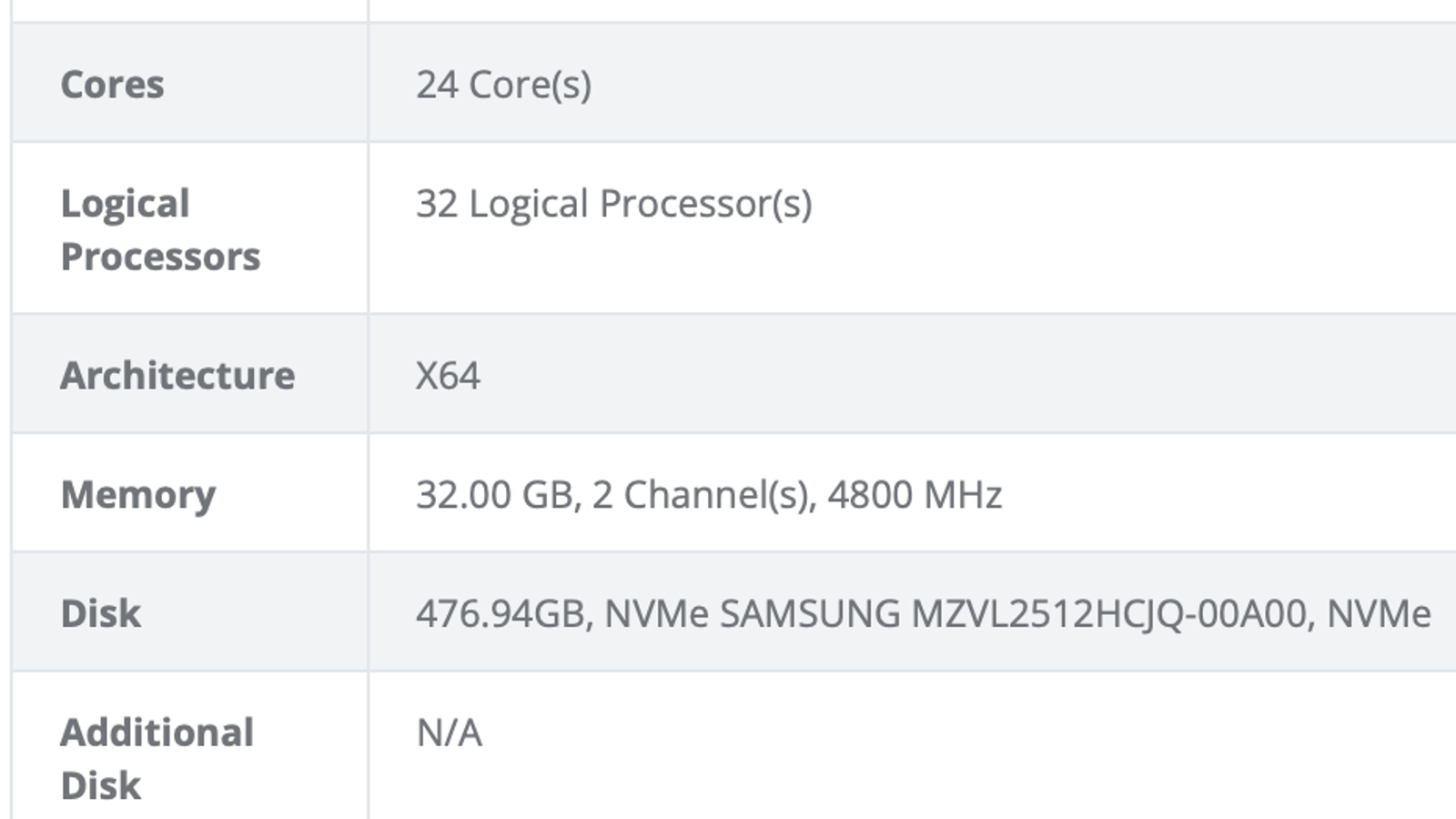Click the trailing NVMe text in Disk row

click(x=1378, y=613)
